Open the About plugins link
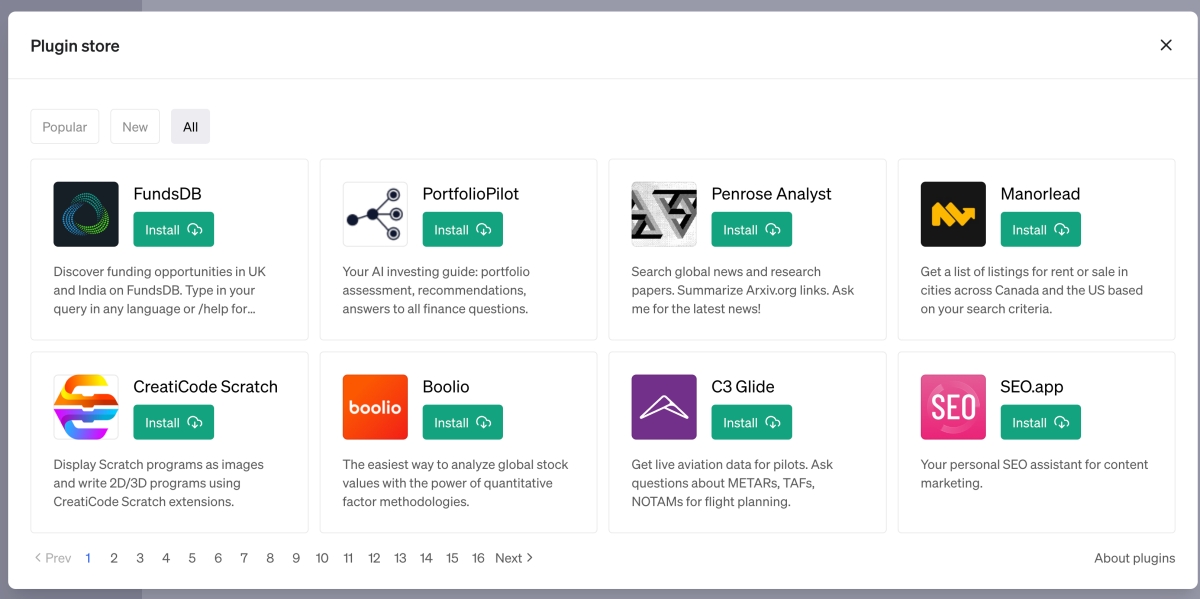This screenshot has height=599, width=1200. coord(1134,558)
